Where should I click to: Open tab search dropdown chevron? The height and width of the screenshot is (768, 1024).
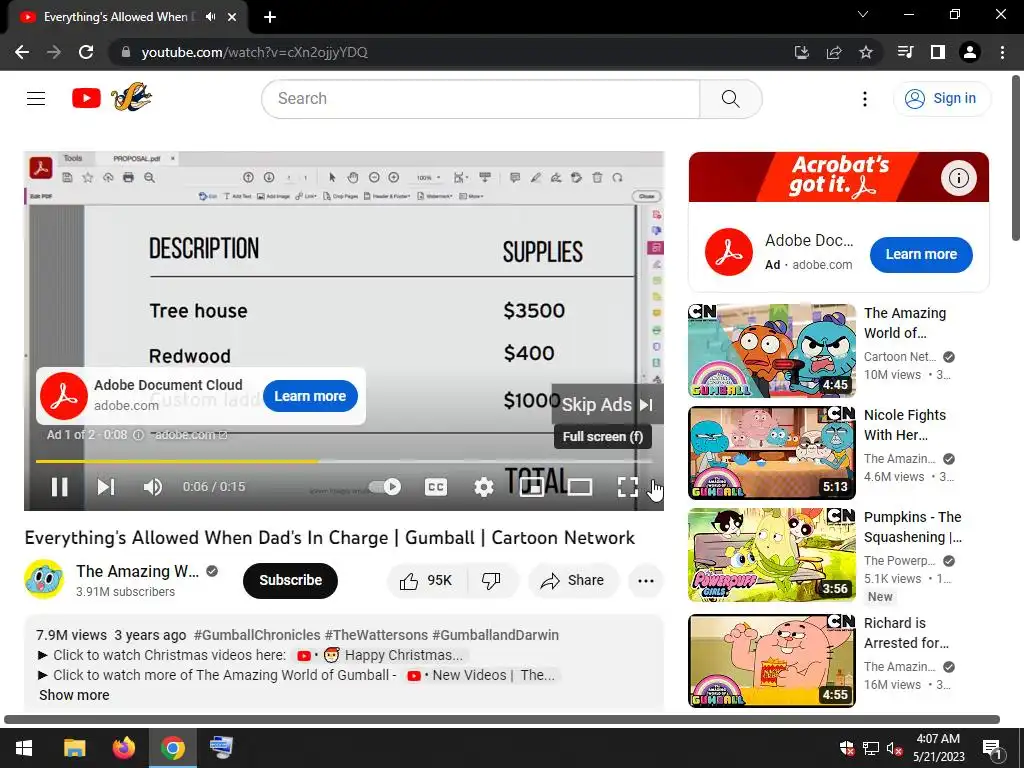click(x=863, y=14)
